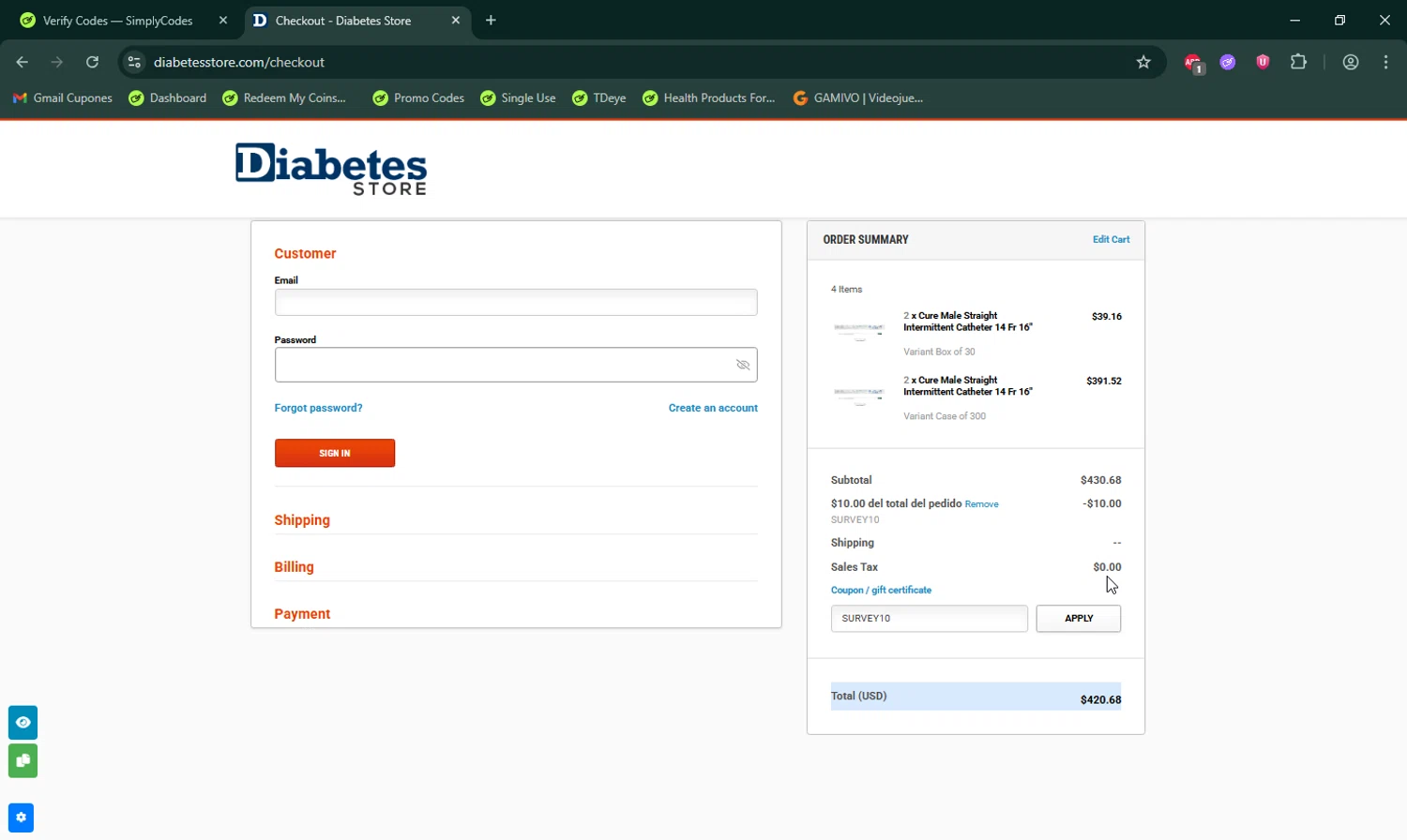Click the coupon code field containing SURVEY10
The image size is (1407, 840).
point(930,619)
